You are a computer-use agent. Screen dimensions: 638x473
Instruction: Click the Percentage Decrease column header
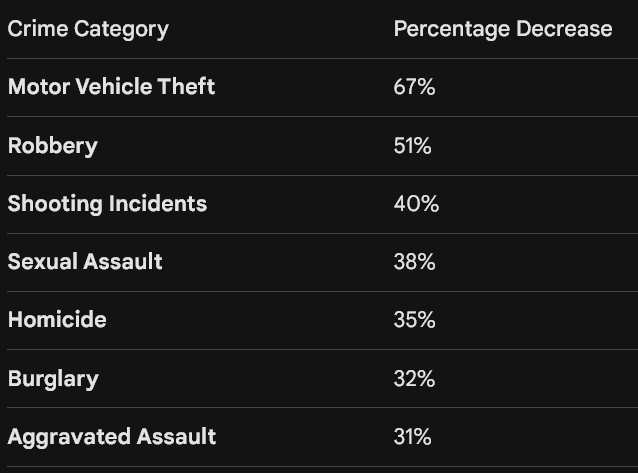tap(503, 29)
